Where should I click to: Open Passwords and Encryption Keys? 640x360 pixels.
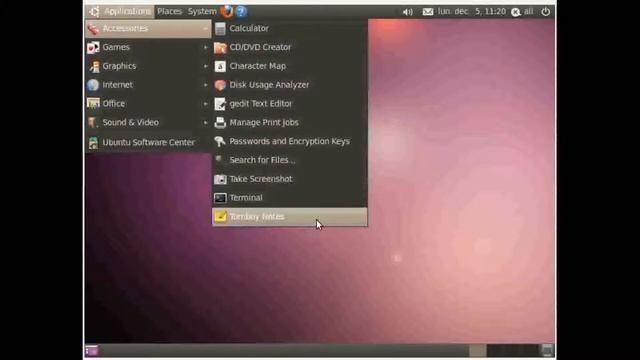click(290, 141)
